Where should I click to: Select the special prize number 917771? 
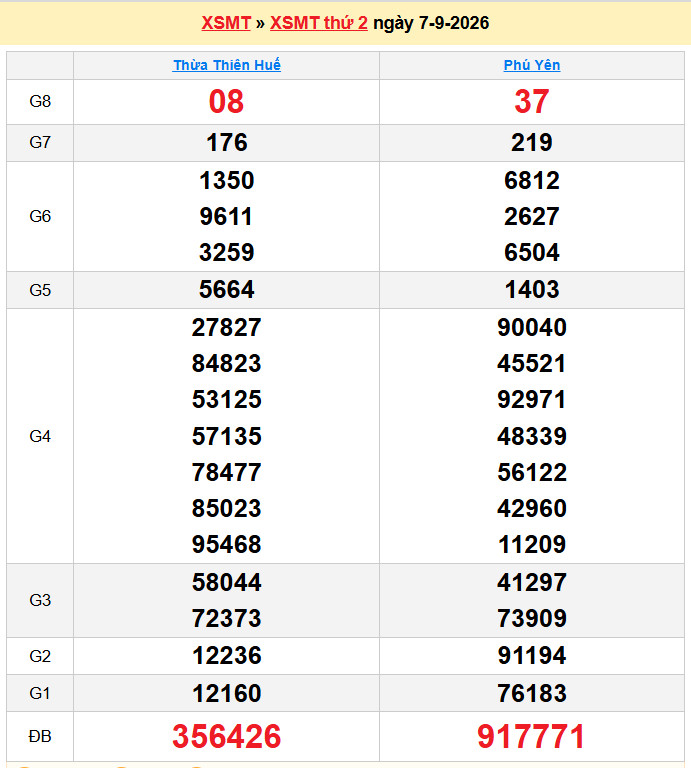(531, 736)
